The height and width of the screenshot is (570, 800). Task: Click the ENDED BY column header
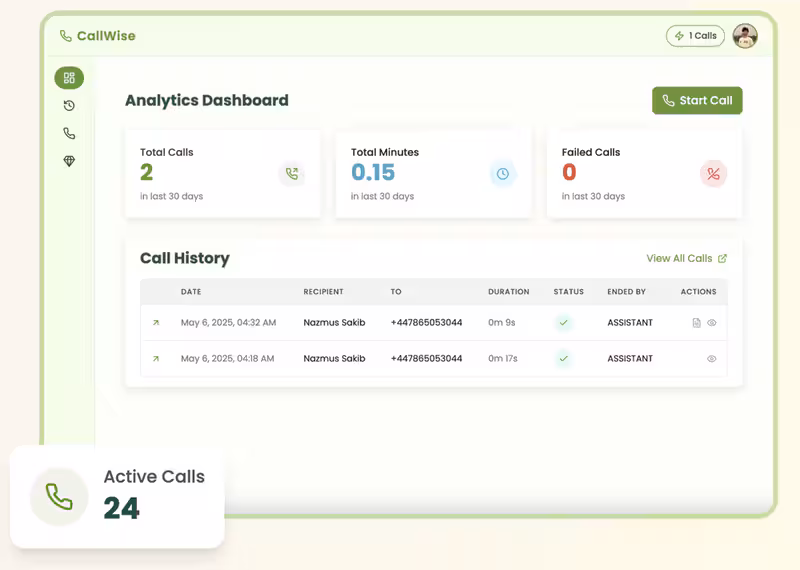point(627,292)
